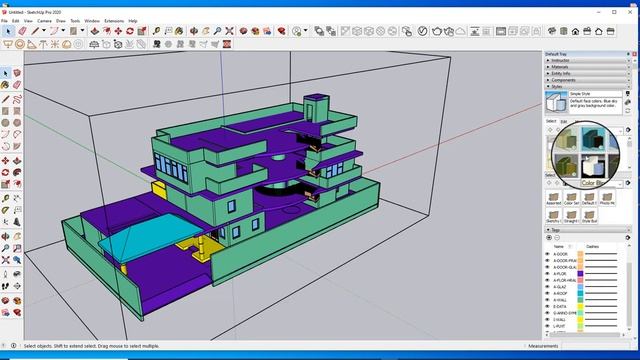Expand the Entity Info panel
Image resolution: width=640 pixels, height=360 pixels.
coord(588,73)
